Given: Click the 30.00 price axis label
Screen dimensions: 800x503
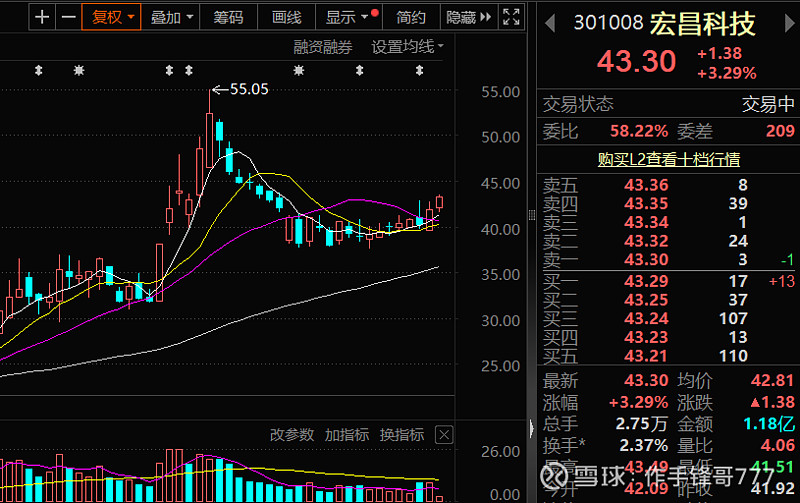Looking at the screenshot, I should 501,321.
